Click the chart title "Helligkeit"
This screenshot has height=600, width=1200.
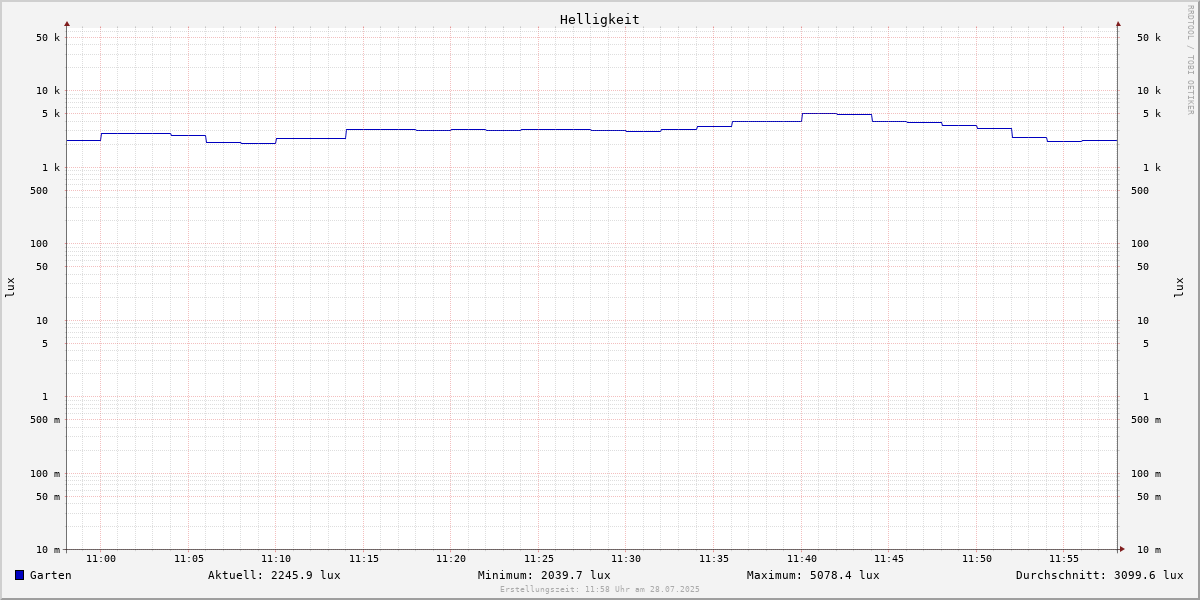[600, 19]
